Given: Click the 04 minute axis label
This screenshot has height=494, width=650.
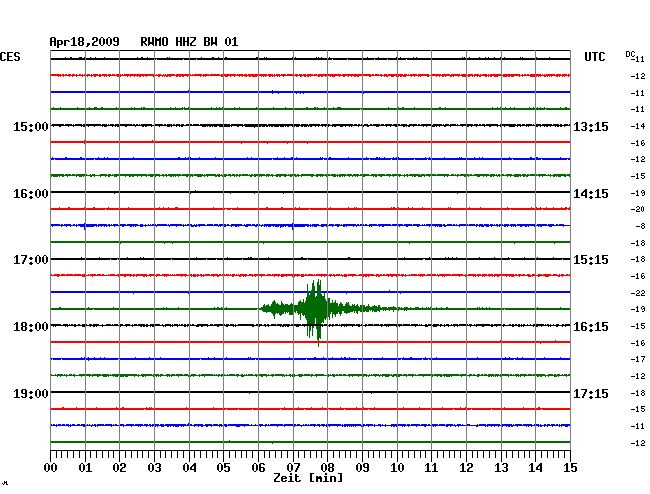Looking at the screenshot, I should tap(189, 468).
